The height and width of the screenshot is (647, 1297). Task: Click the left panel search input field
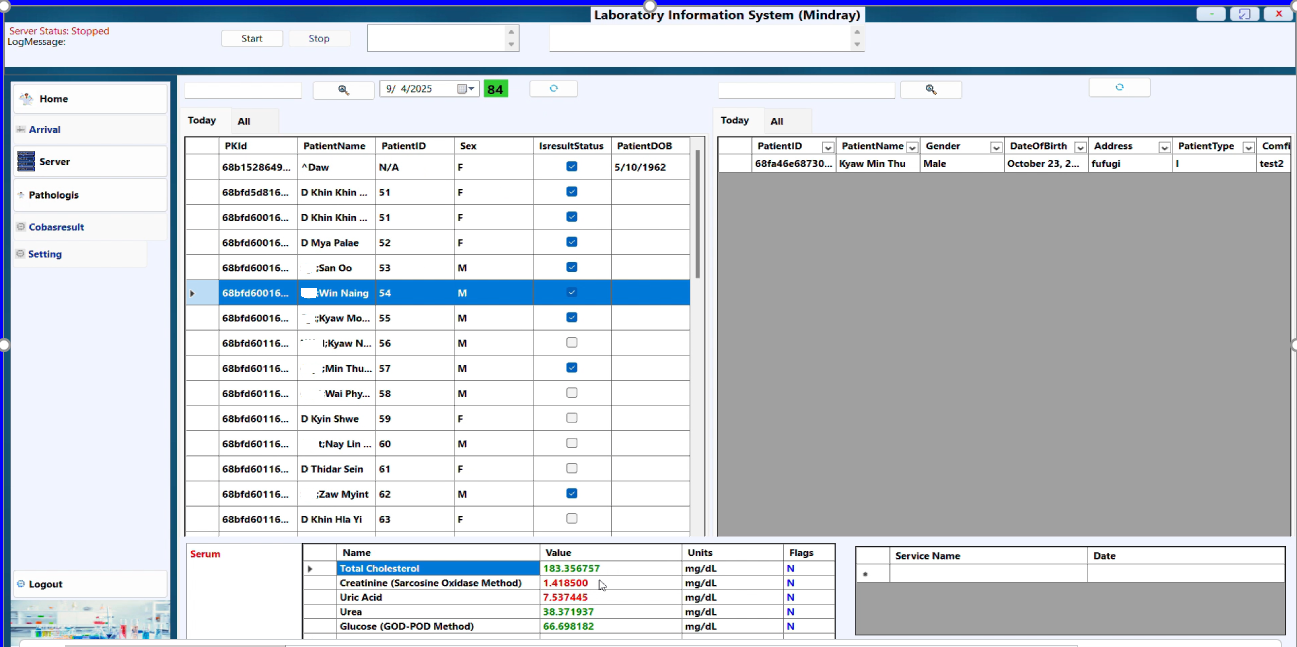coord(243,90)
